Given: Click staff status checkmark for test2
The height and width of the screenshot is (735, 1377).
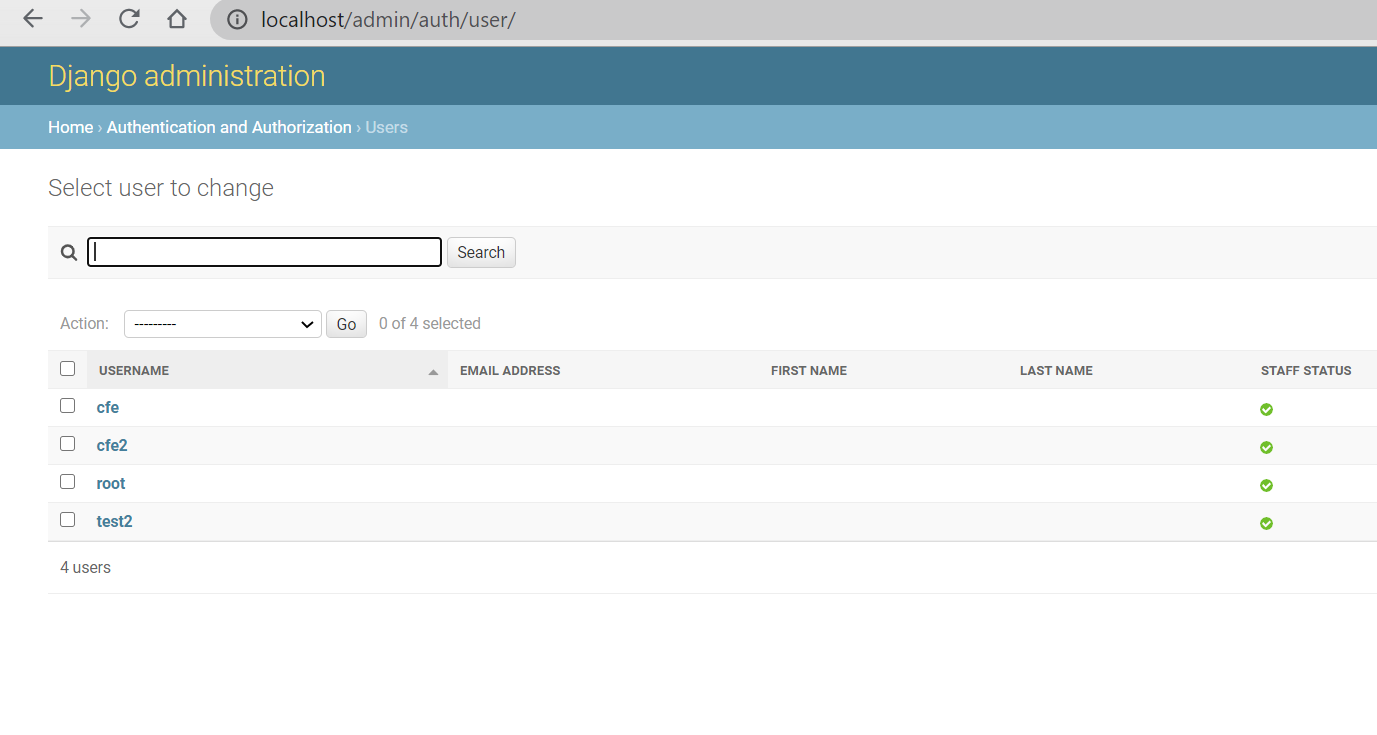Looking at the screenshot, I should tap(1266, 523).
